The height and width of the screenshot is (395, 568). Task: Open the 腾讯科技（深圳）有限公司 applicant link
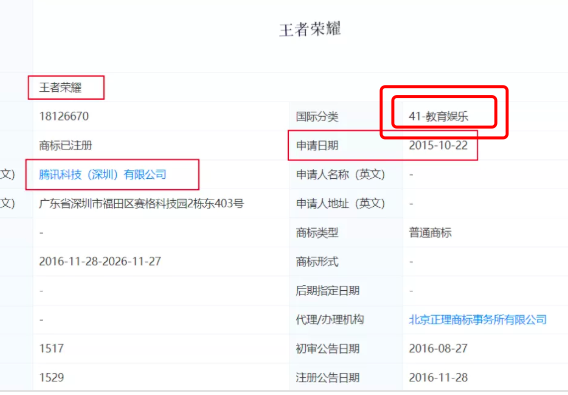[x=103, y=175]
